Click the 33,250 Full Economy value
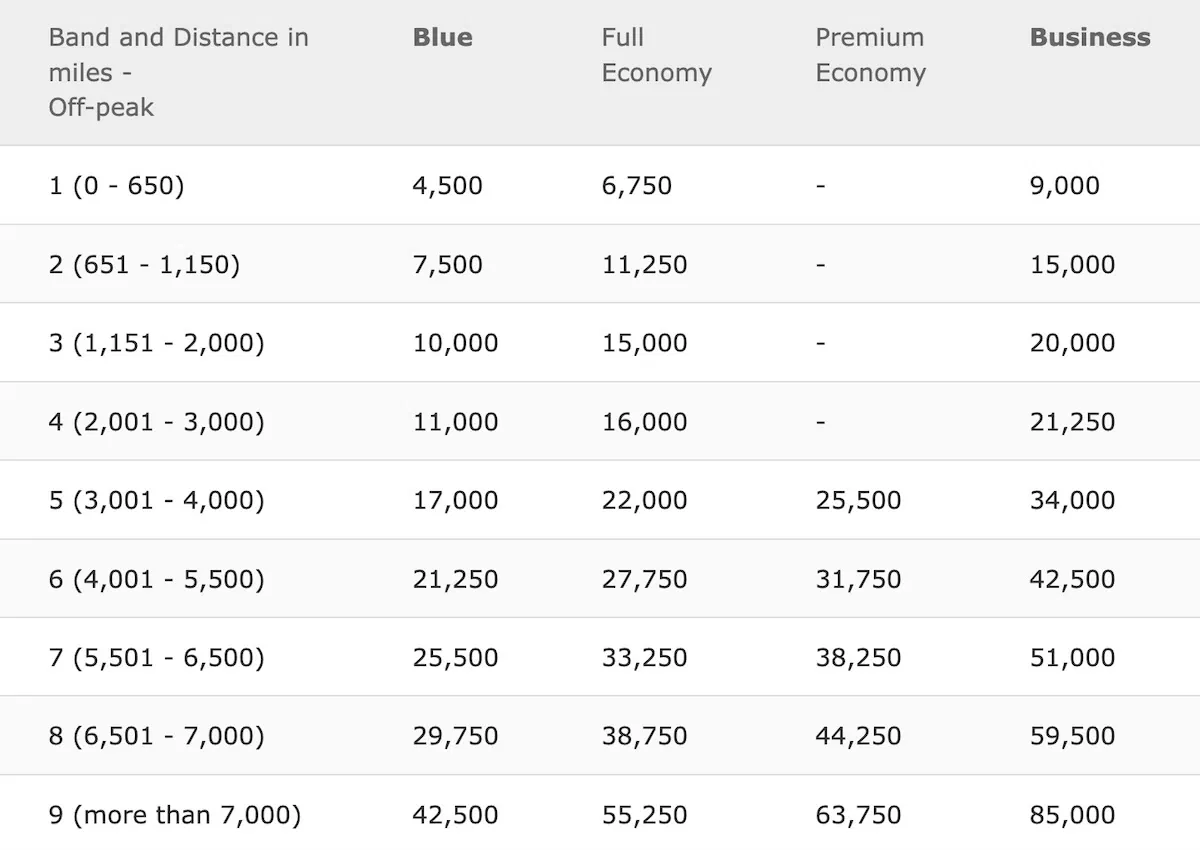This screenshot has height=850, width=1200. (644, 658)
